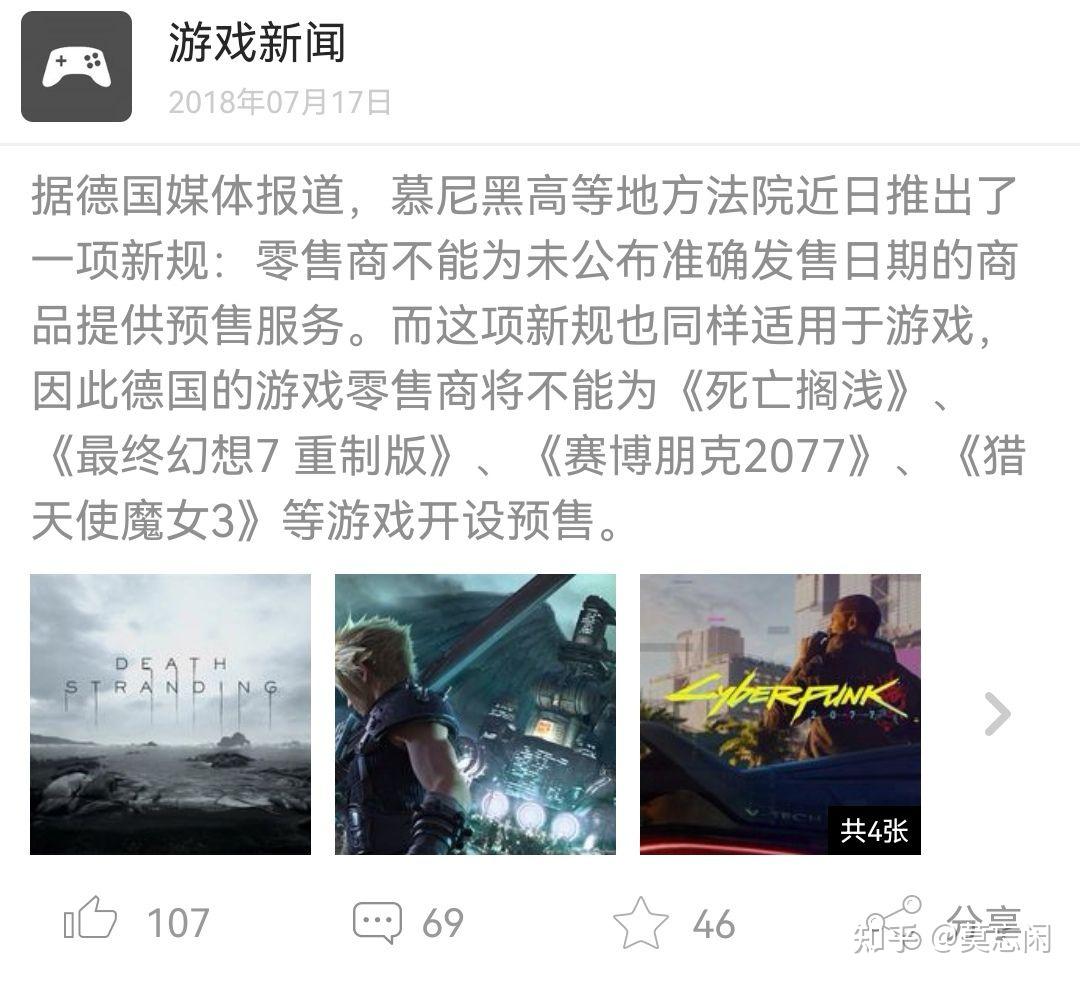Screen dimensions: 1080x983
Task: Click the 69 comments count
Action: pos(443,923)
